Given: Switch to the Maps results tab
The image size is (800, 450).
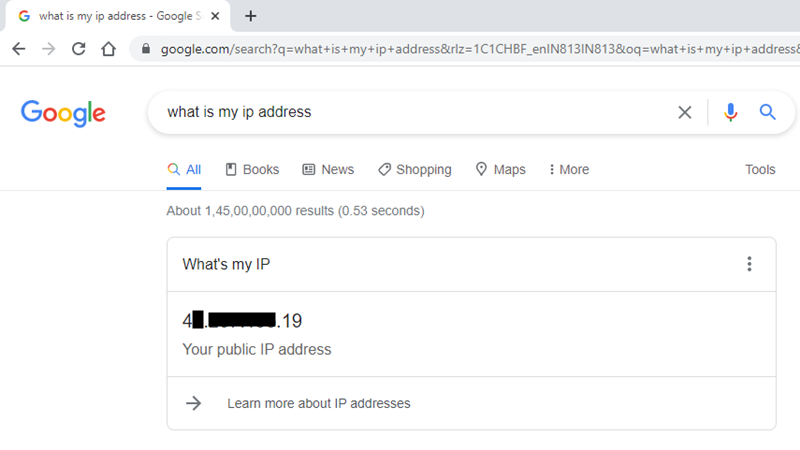Looking at the screenshot, I should point(501,169).
